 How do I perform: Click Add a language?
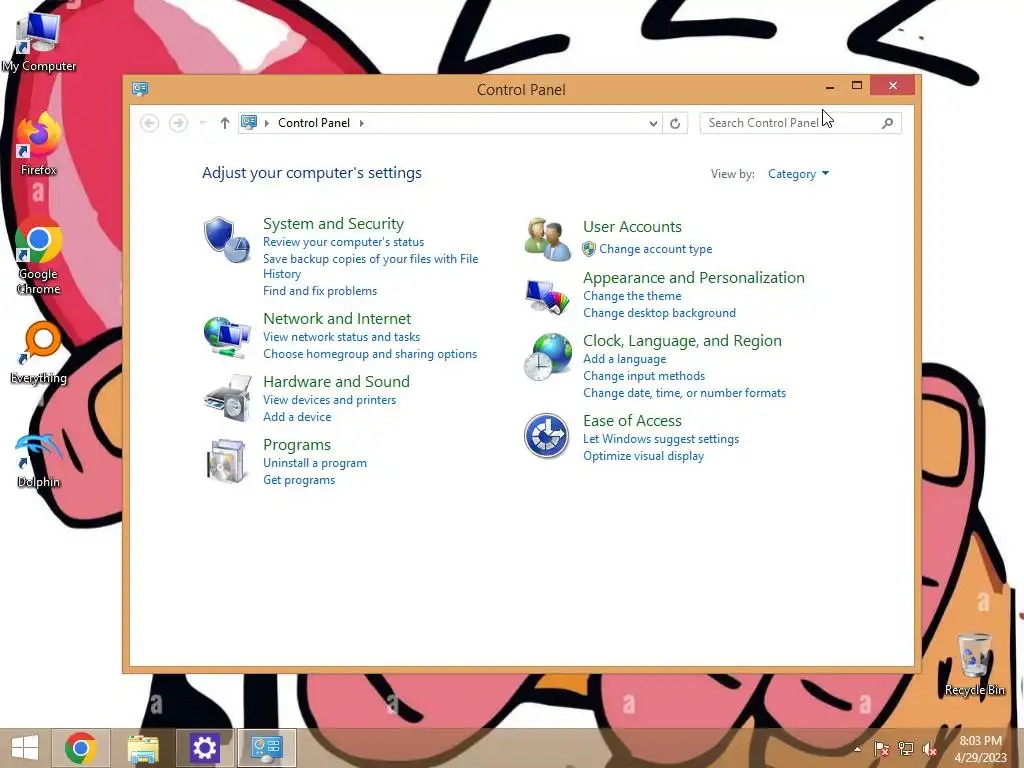tap(625, 359)
